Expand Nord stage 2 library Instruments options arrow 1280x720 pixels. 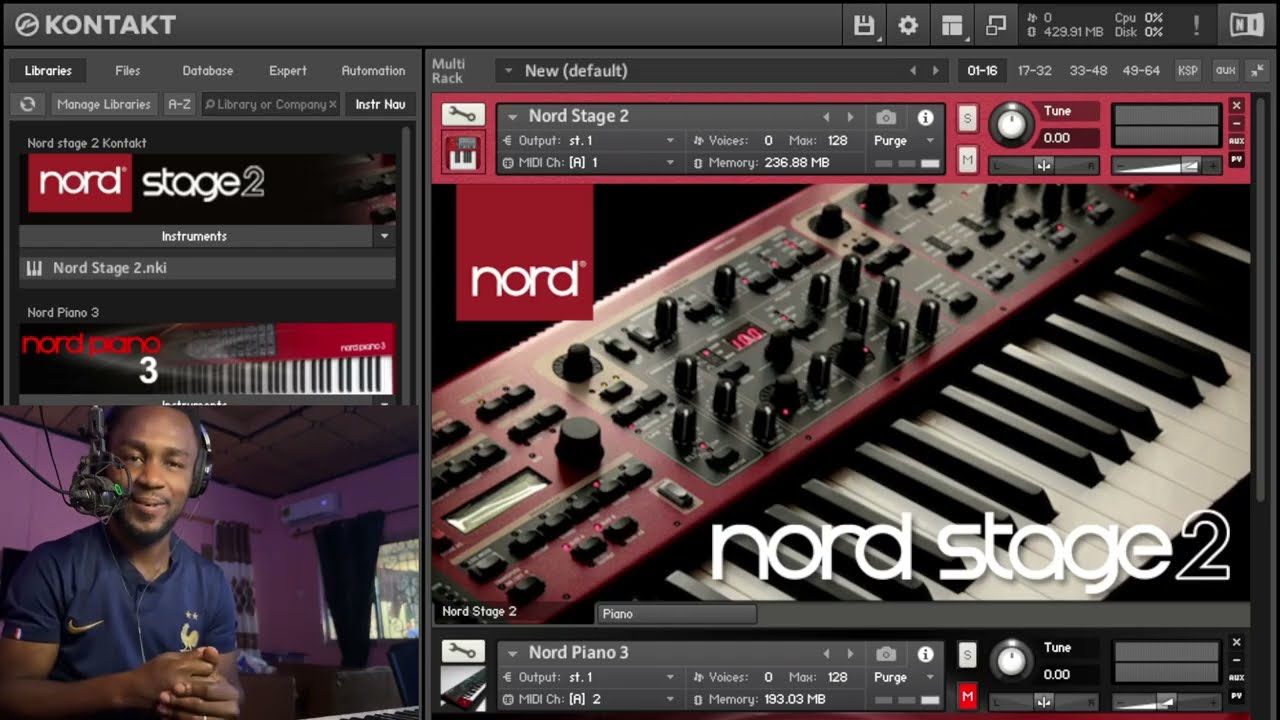pyautogui.click(x=384, y=237)
